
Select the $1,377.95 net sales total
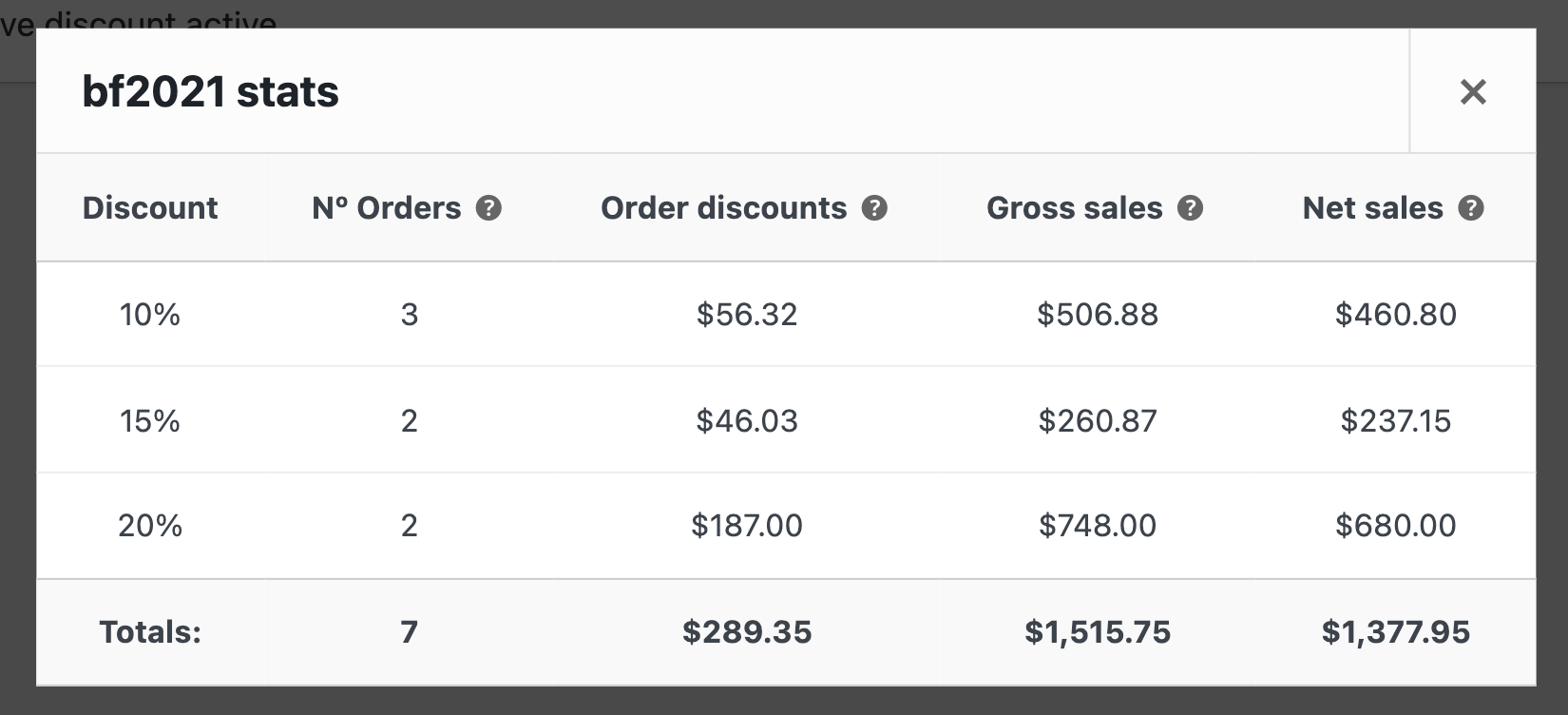[1395, 631]
